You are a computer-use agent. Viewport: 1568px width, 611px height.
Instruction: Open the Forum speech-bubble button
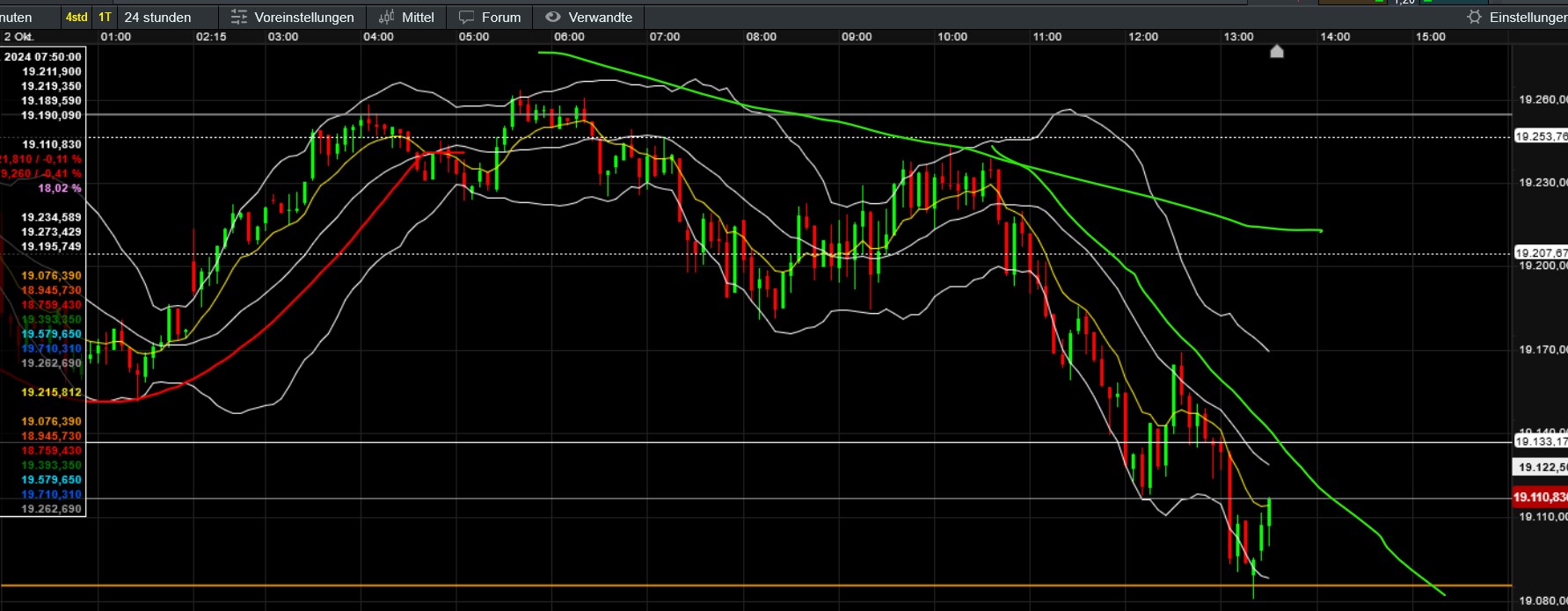coord(489,17)
